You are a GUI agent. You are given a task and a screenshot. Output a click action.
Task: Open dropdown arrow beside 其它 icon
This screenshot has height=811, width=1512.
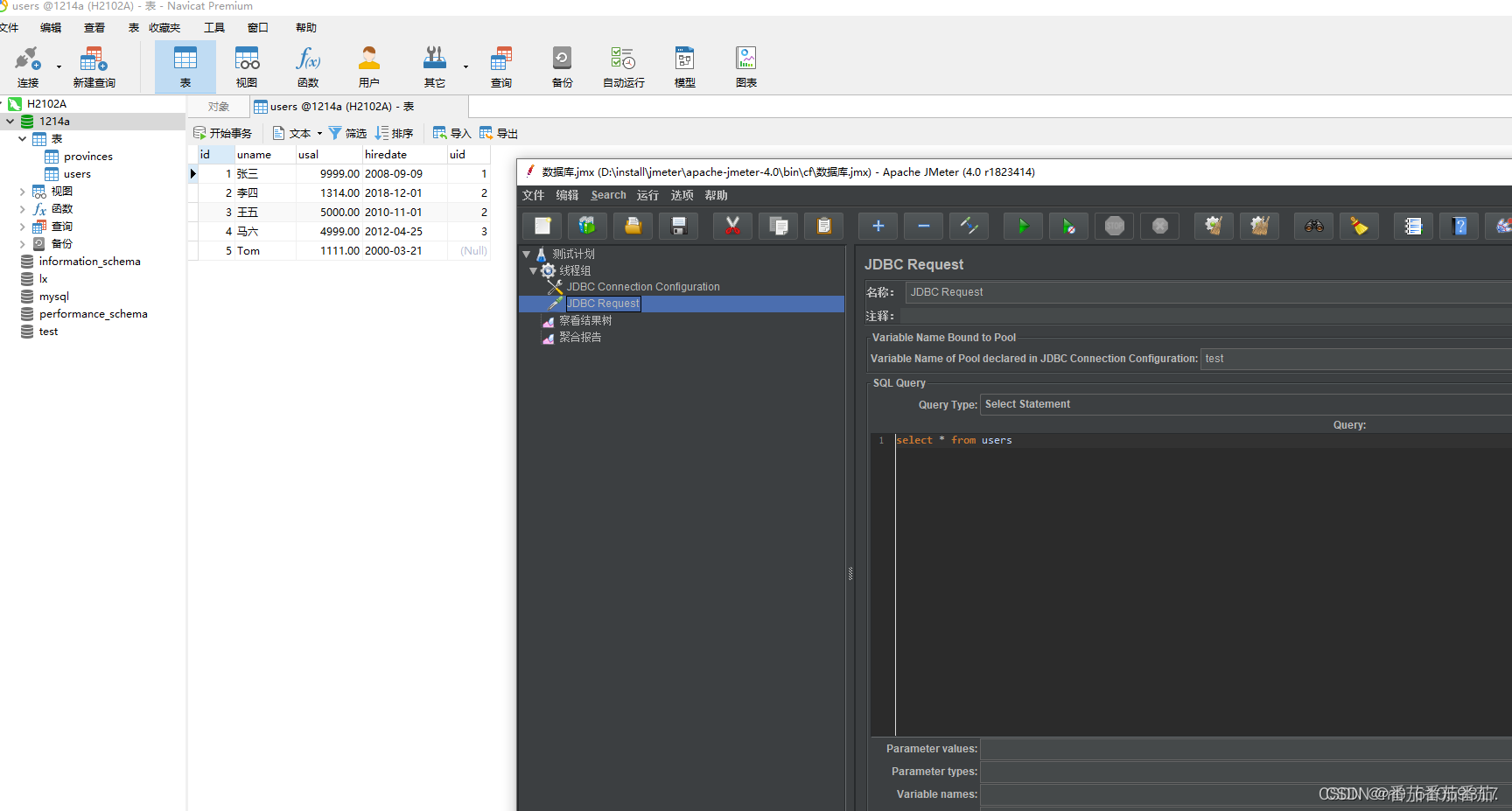coord(465,66)
